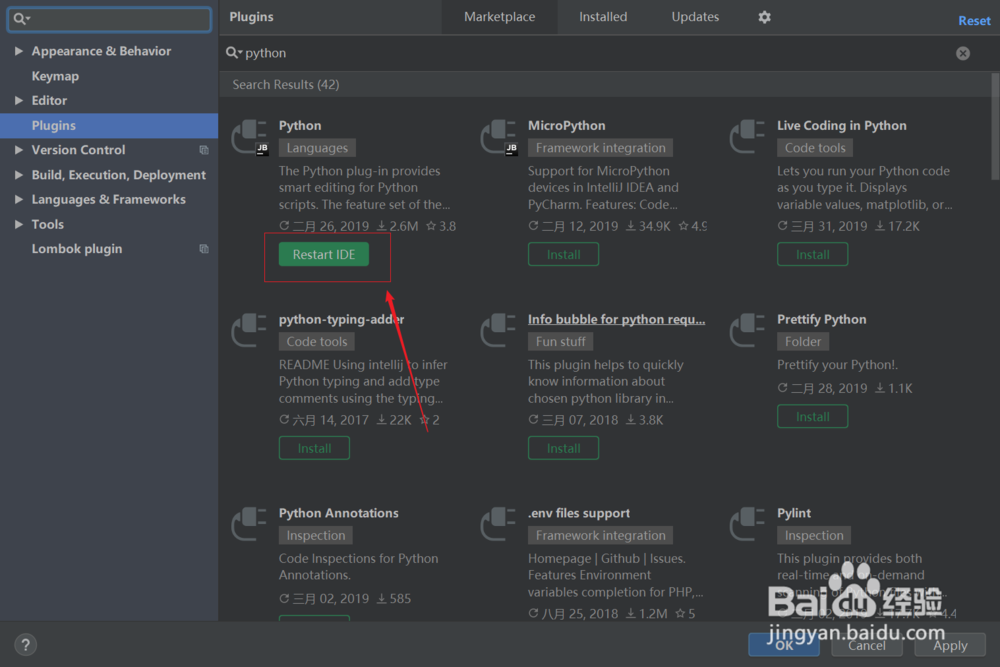The height and width of the screenshot is (667, 1000).
Task: Open the Pylint plugin title
Action: [794, 513]
